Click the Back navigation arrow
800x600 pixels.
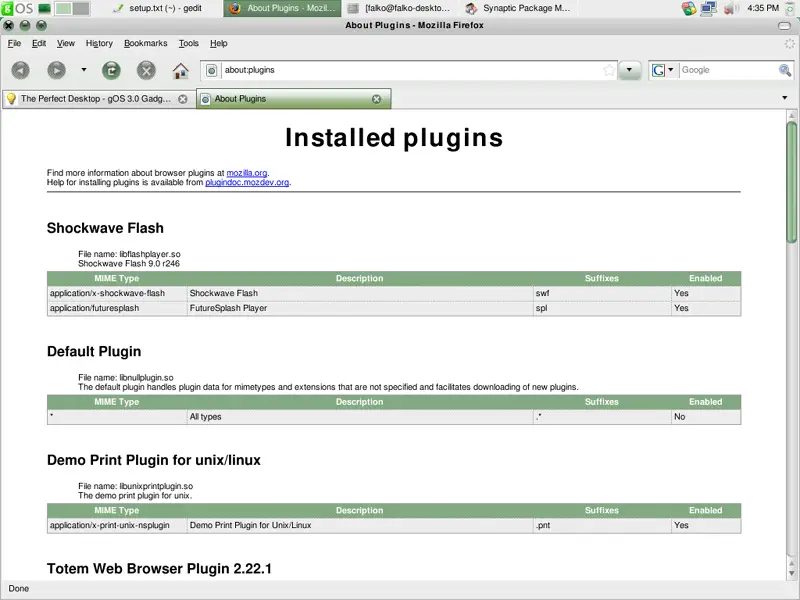tap(20, 70)
